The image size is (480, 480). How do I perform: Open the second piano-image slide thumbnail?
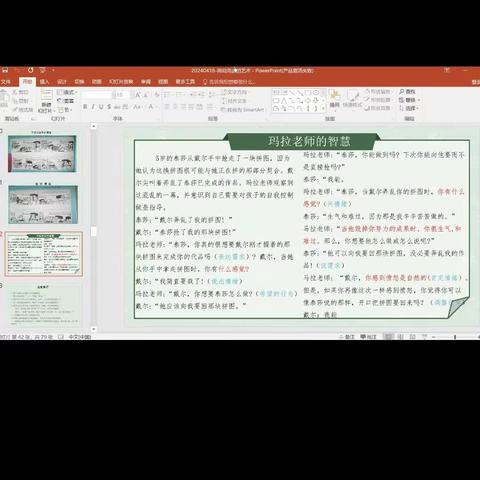(43, 204)
